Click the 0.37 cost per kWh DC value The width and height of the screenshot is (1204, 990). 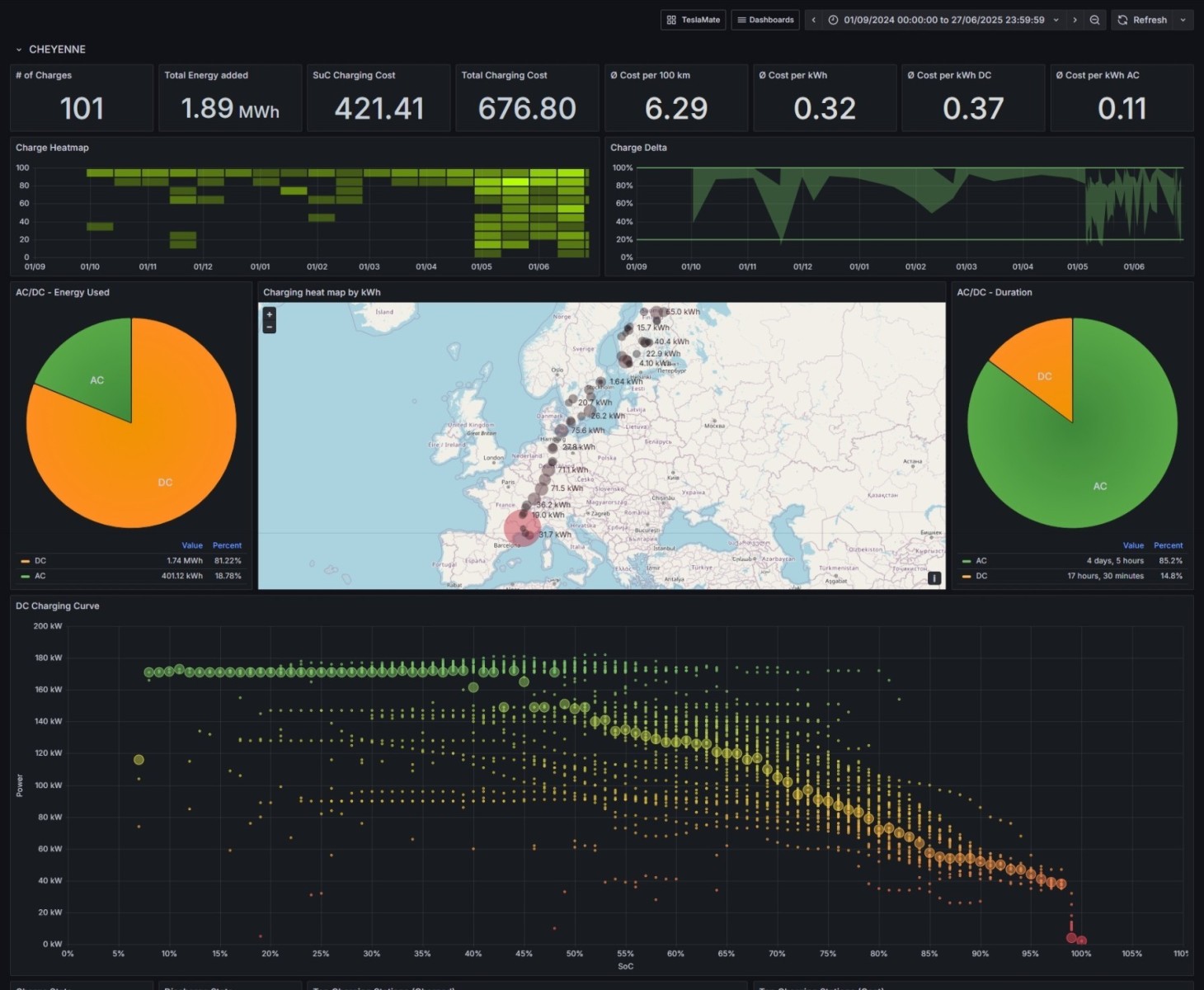tap(973, 108)
